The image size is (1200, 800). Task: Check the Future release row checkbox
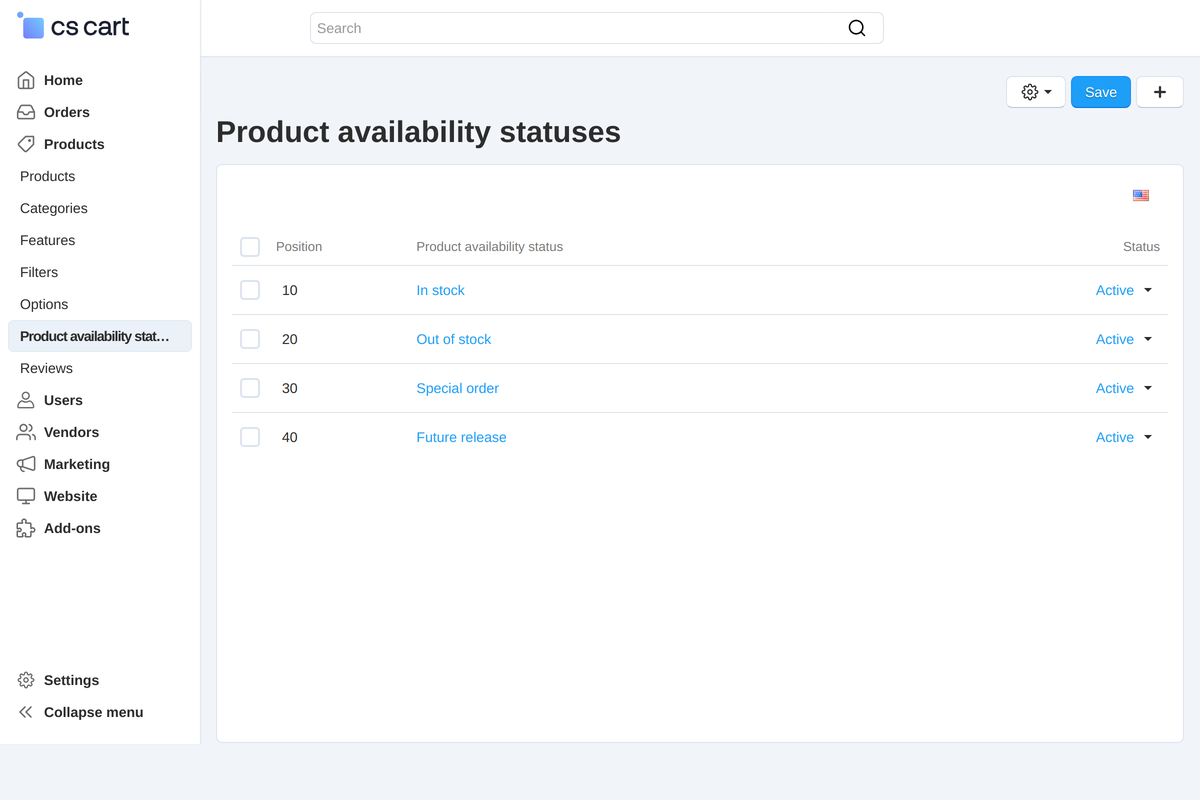pyautogui.click(x=250, y=437)
